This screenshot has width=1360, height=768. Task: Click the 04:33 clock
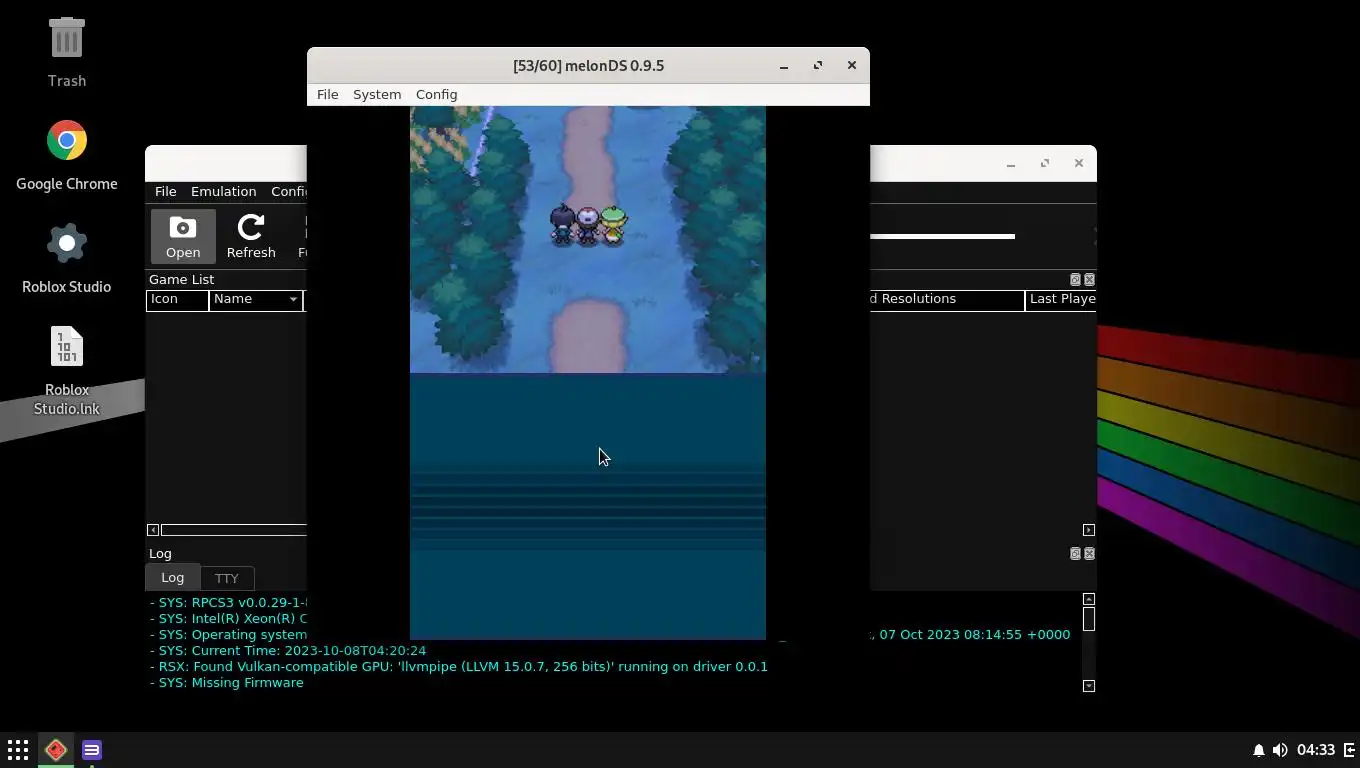(1316, 750)
